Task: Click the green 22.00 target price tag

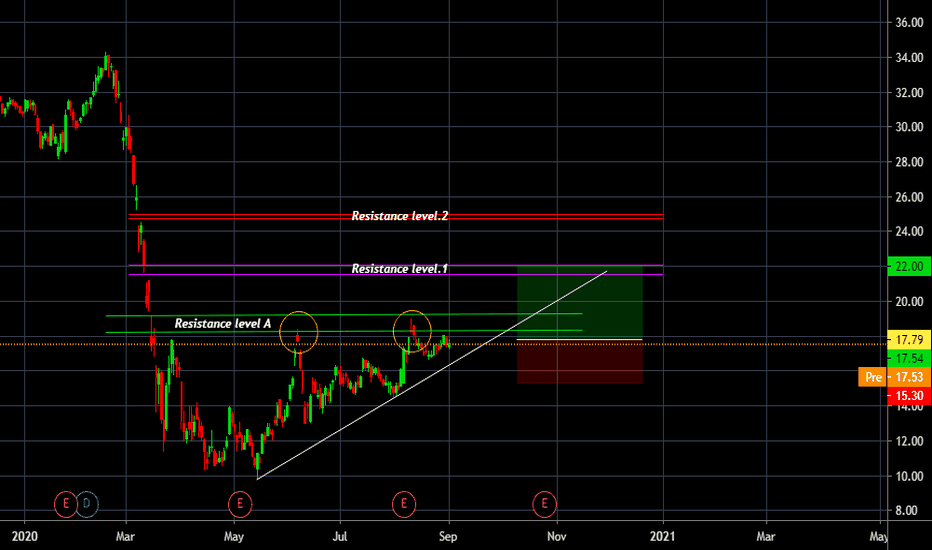Action: click(909, 266)
